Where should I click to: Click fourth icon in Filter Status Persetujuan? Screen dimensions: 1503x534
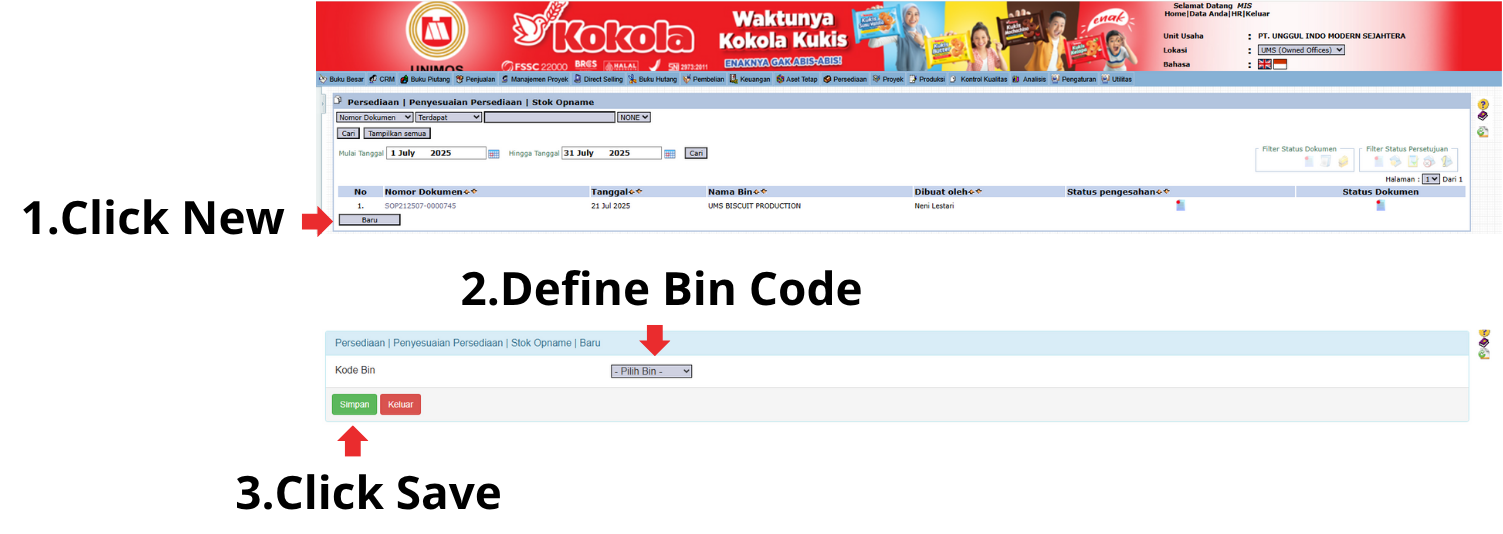pyautogui.click(x=1429, y=161)
